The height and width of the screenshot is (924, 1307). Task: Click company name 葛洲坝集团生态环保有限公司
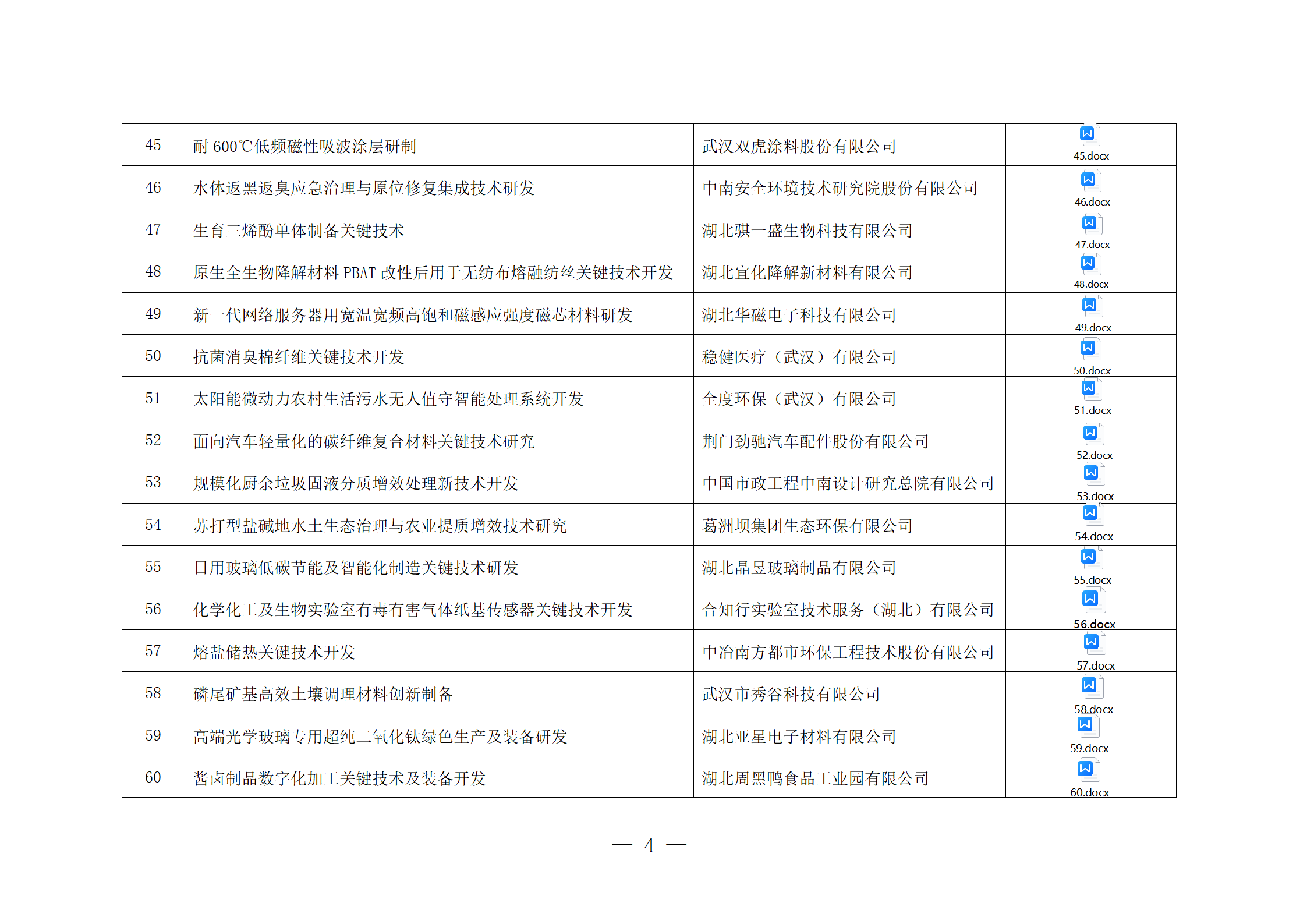click(807, 526)
